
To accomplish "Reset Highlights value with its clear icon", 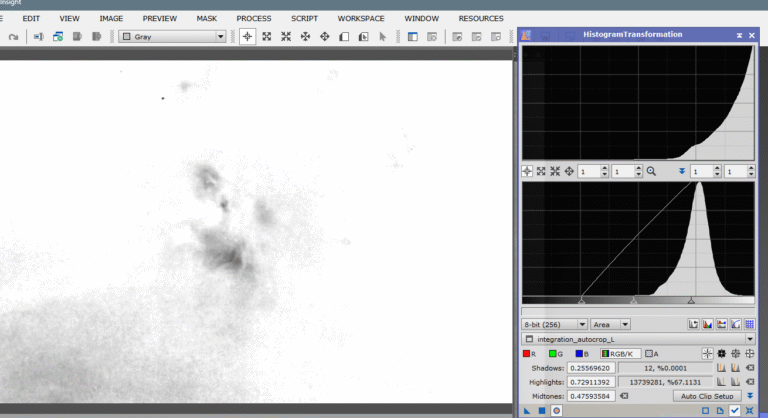I will (x=749, y=382).
